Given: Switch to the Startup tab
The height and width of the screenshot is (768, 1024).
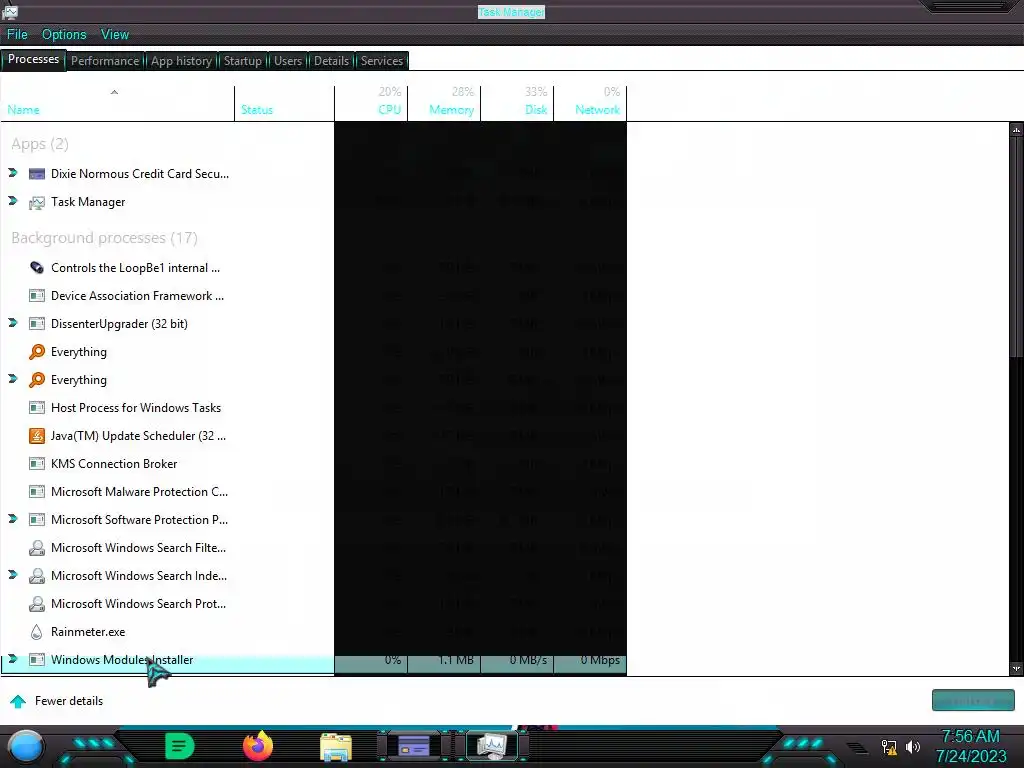Looking at the screenshot, I should point(242,61).
